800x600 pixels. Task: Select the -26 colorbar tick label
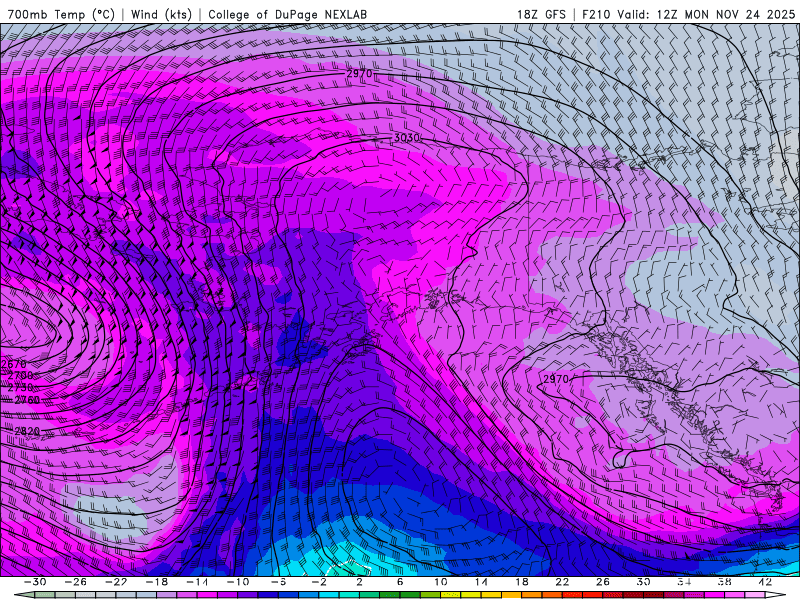[76, 582]
